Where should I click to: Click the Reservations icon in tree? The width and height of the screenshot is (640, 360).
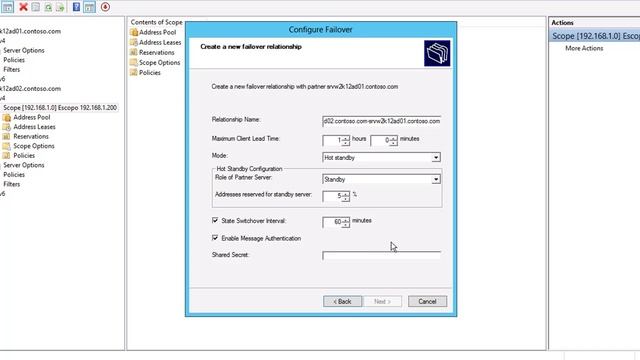[x=7, y=136]
